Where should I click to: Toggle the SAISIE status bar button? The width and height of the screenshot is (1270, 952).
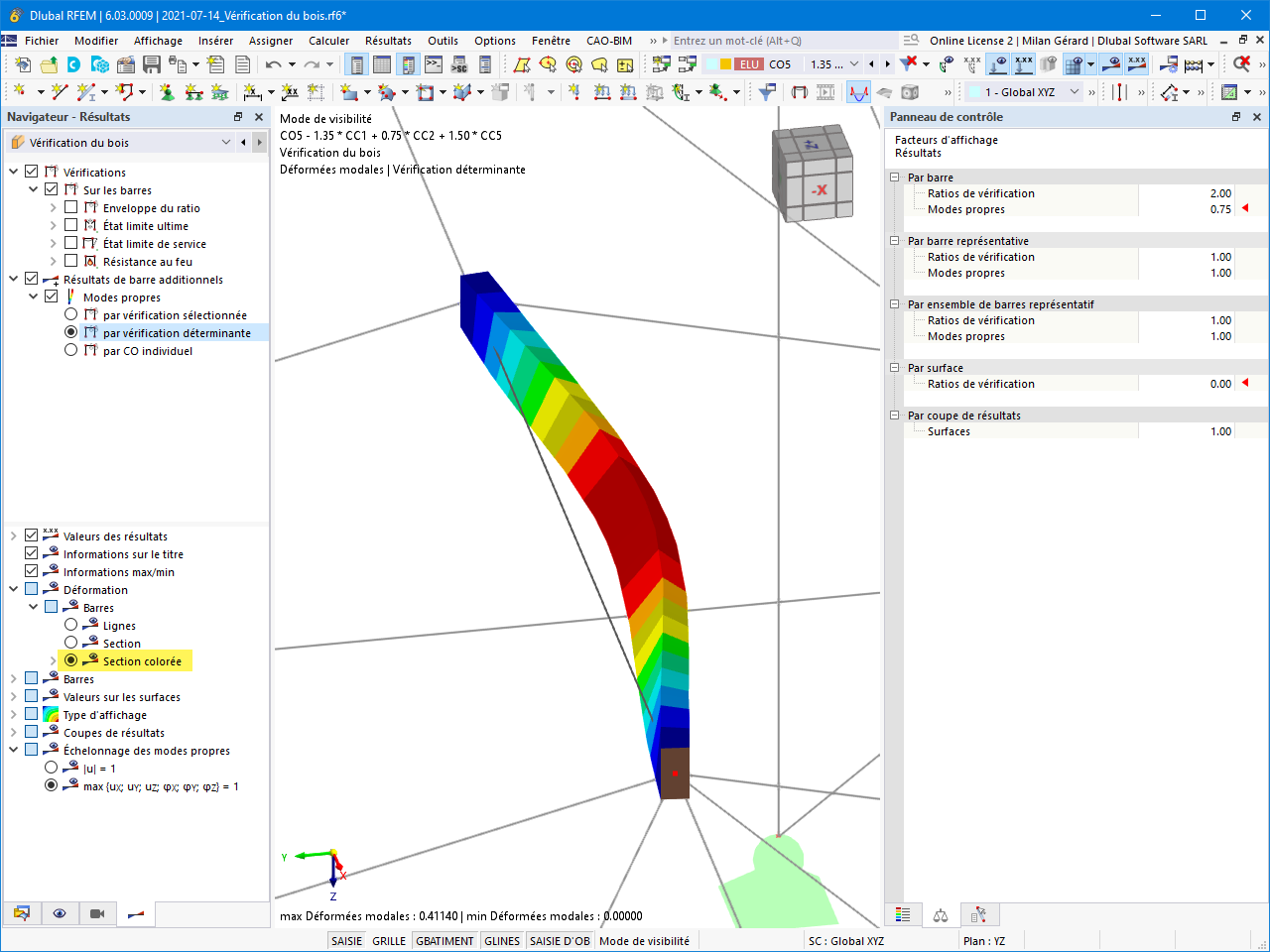347,941
